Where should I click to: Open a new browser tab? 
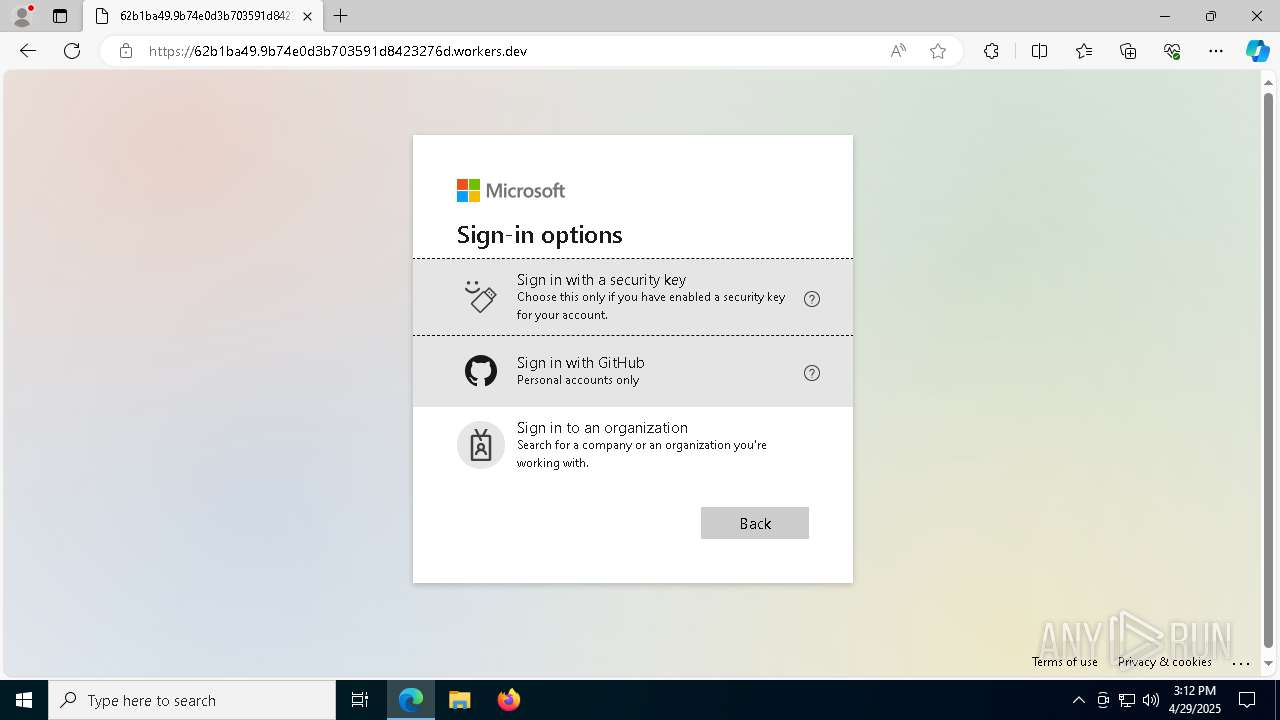point(341,16)
